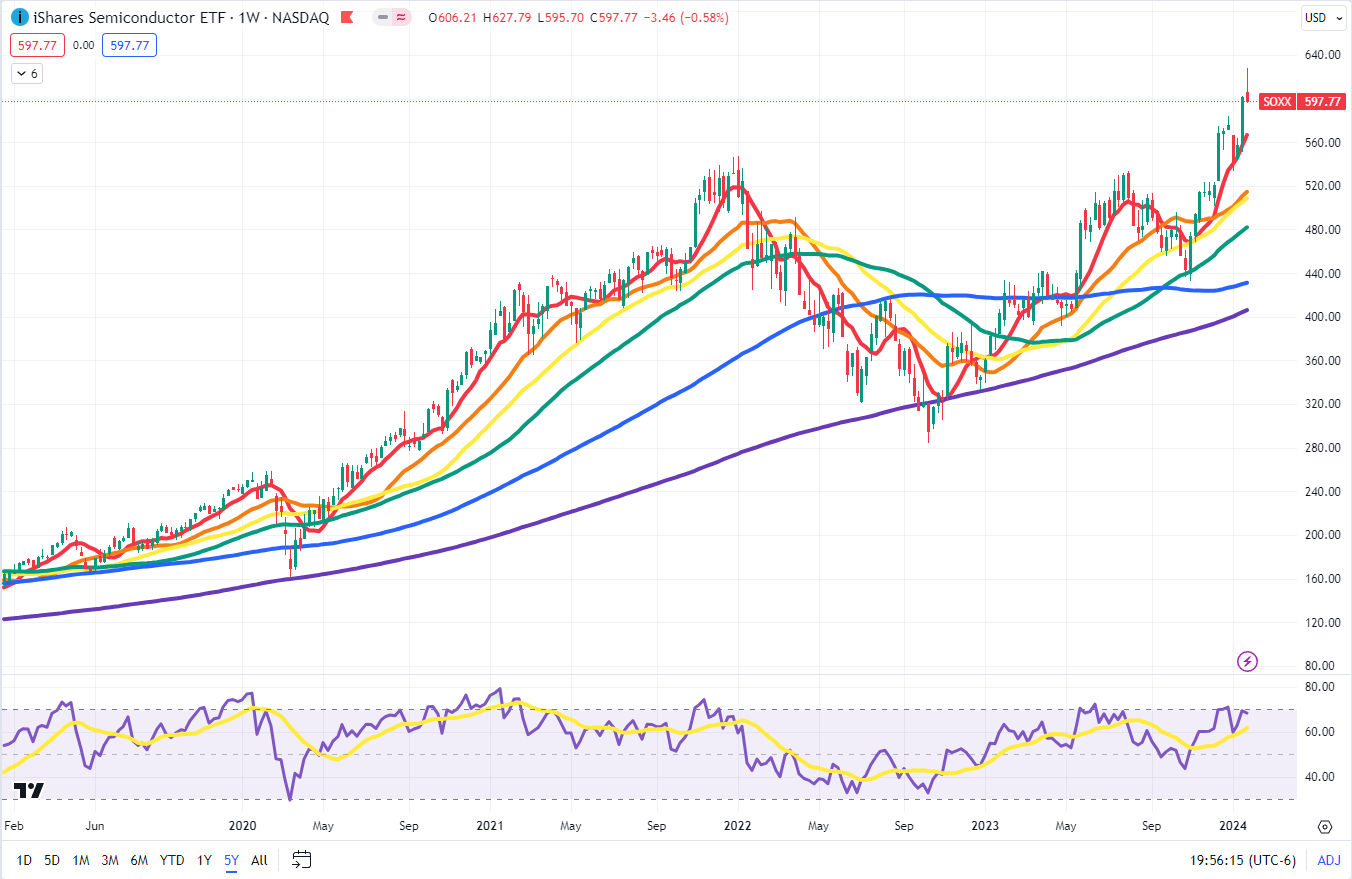Click the 0.00 spread value
The image size is (1352, 879).
click(84, 45)
